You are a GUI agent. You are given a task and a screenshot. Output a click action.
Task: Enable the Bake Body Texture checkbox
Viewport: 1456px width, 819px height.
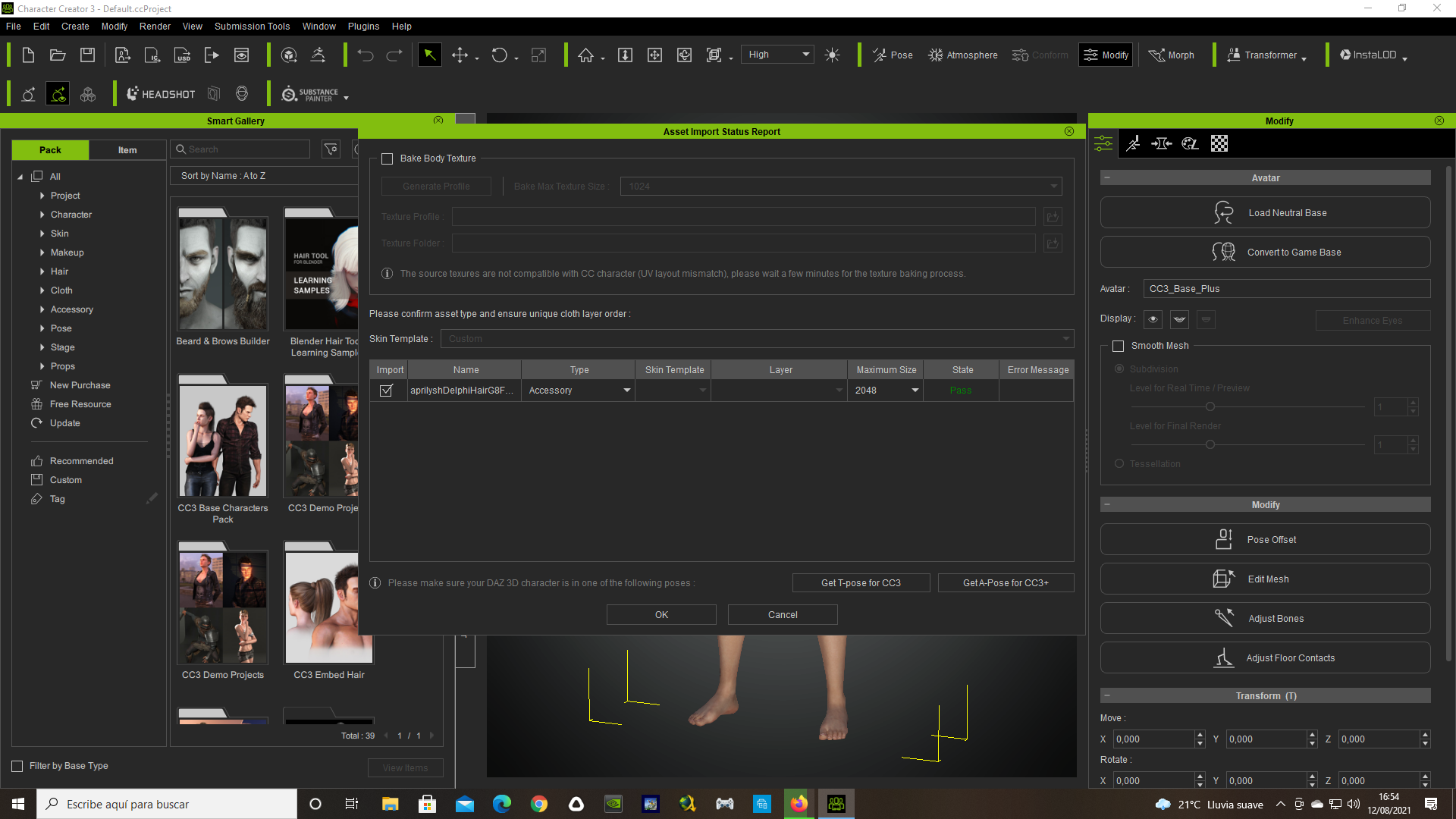pyautogui.click(x=387, y=158)
